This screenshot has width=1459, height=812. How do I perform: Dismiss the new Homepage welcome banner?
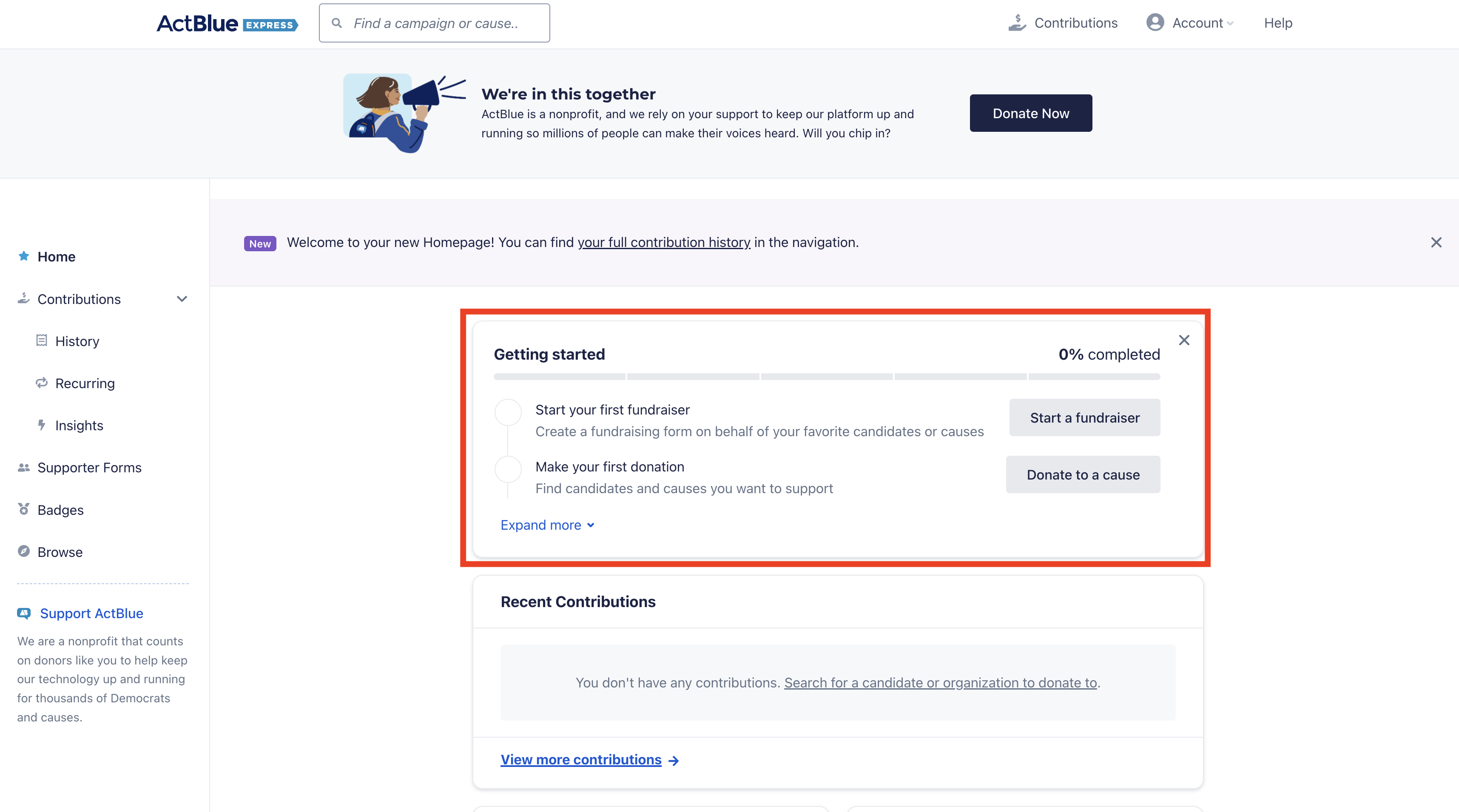pos(1436,242)
